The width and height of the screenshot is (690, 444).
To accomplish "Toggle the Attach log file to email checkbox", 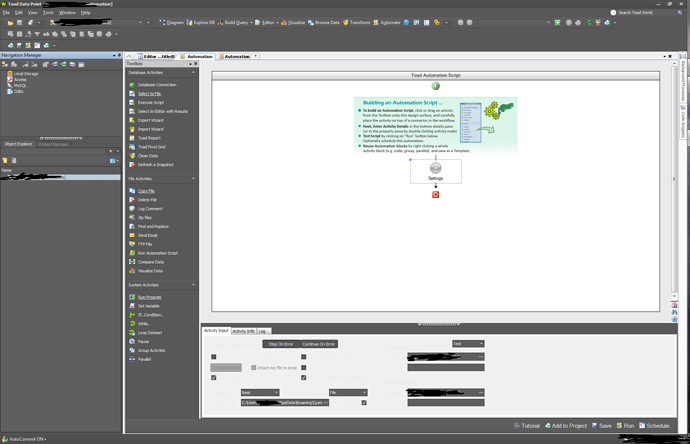I will coord(253,367).
